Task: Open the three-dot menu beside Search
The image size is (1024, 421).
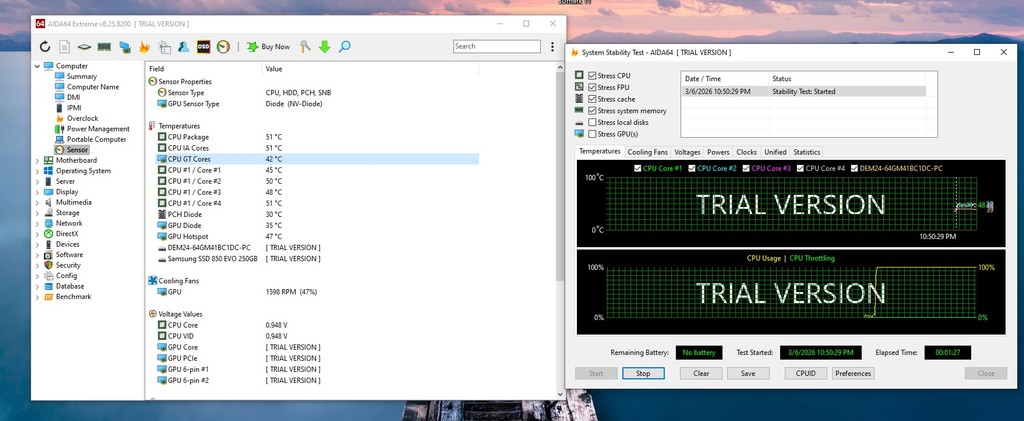Action: point(552,47)
